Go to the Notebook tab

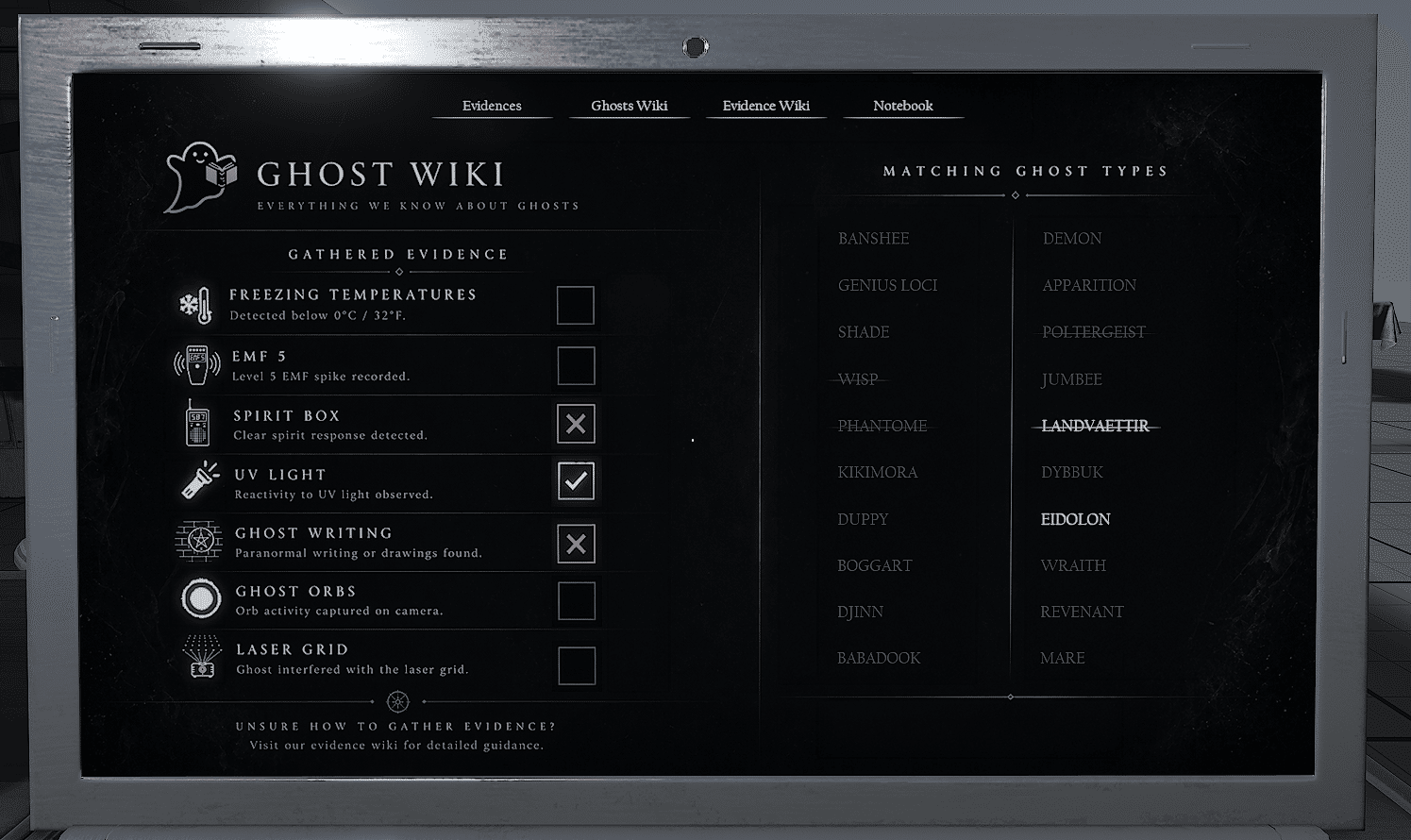903,106
